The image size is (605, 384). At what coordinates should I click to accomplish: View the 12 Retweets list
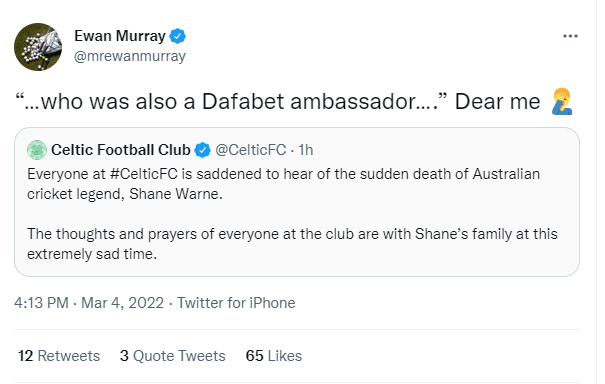59,356
